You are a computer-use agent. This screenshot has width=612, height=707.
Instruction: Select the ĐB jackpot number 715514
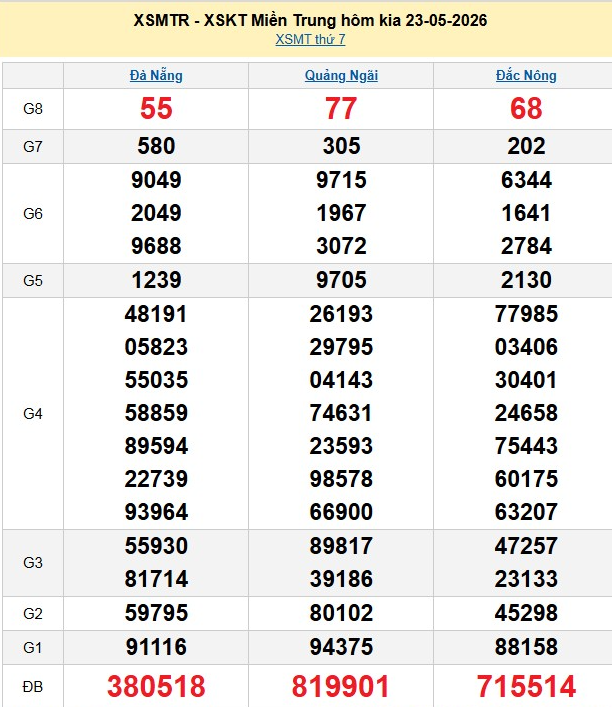[x=526, y=687]
